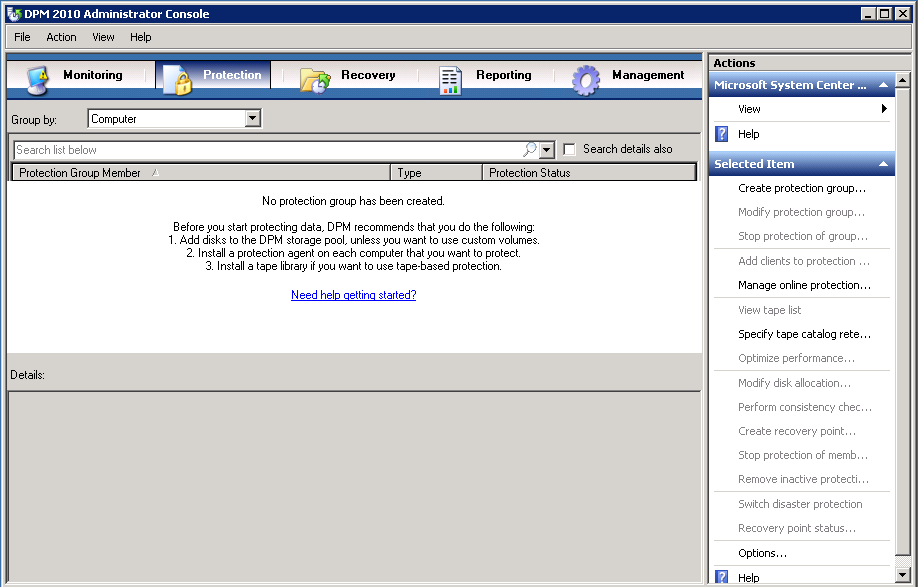Click Stop protection of member action
The height and width of the screenshot is (587, 918).
coord(803,455)
